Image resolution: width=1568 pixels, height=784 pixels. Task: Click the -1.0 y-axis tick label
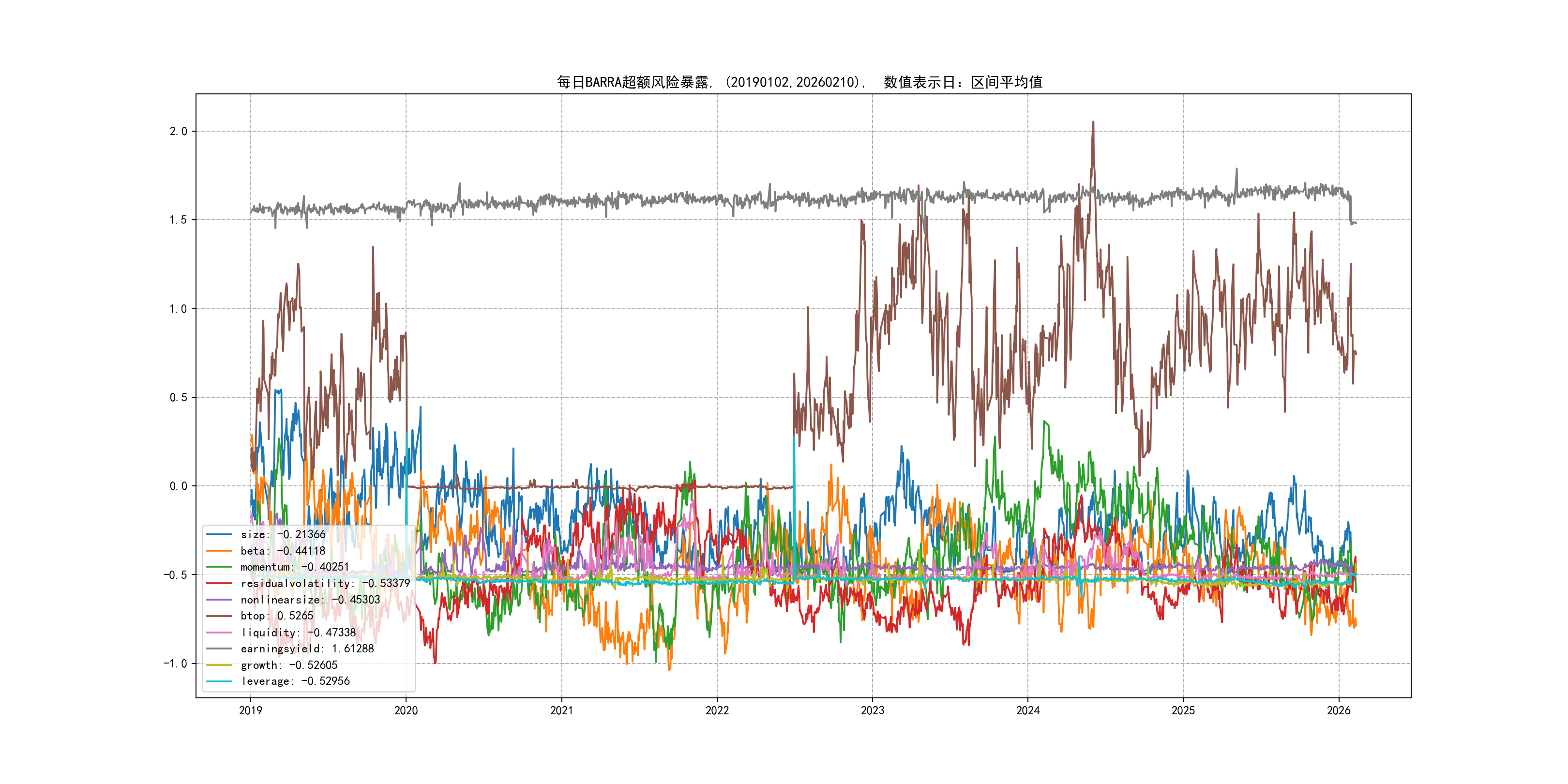tap(175, 663)
